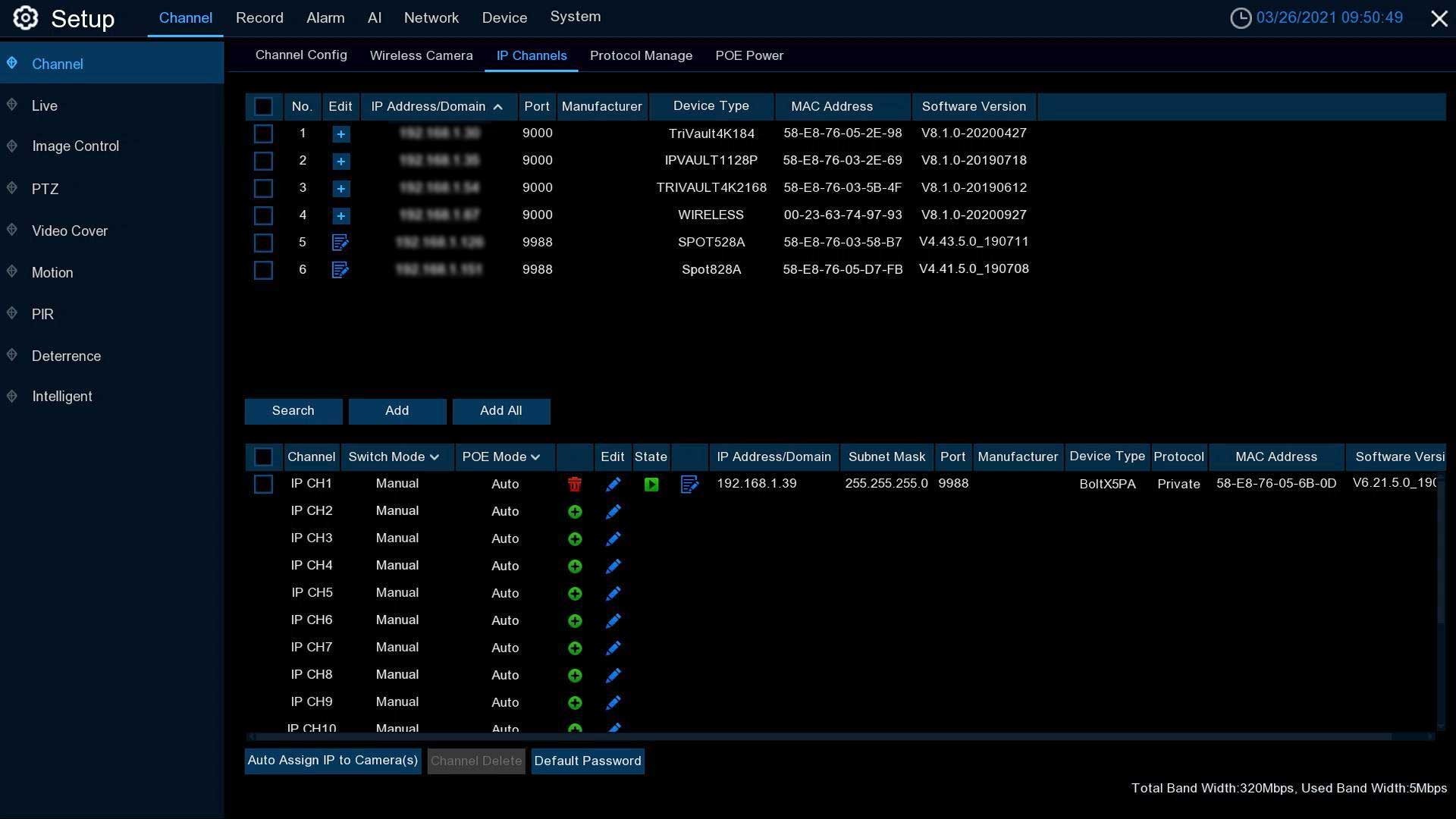Open the settings form icon for IP CH1
Screen dimensions: 1456x819
click(x=689, y=485)
